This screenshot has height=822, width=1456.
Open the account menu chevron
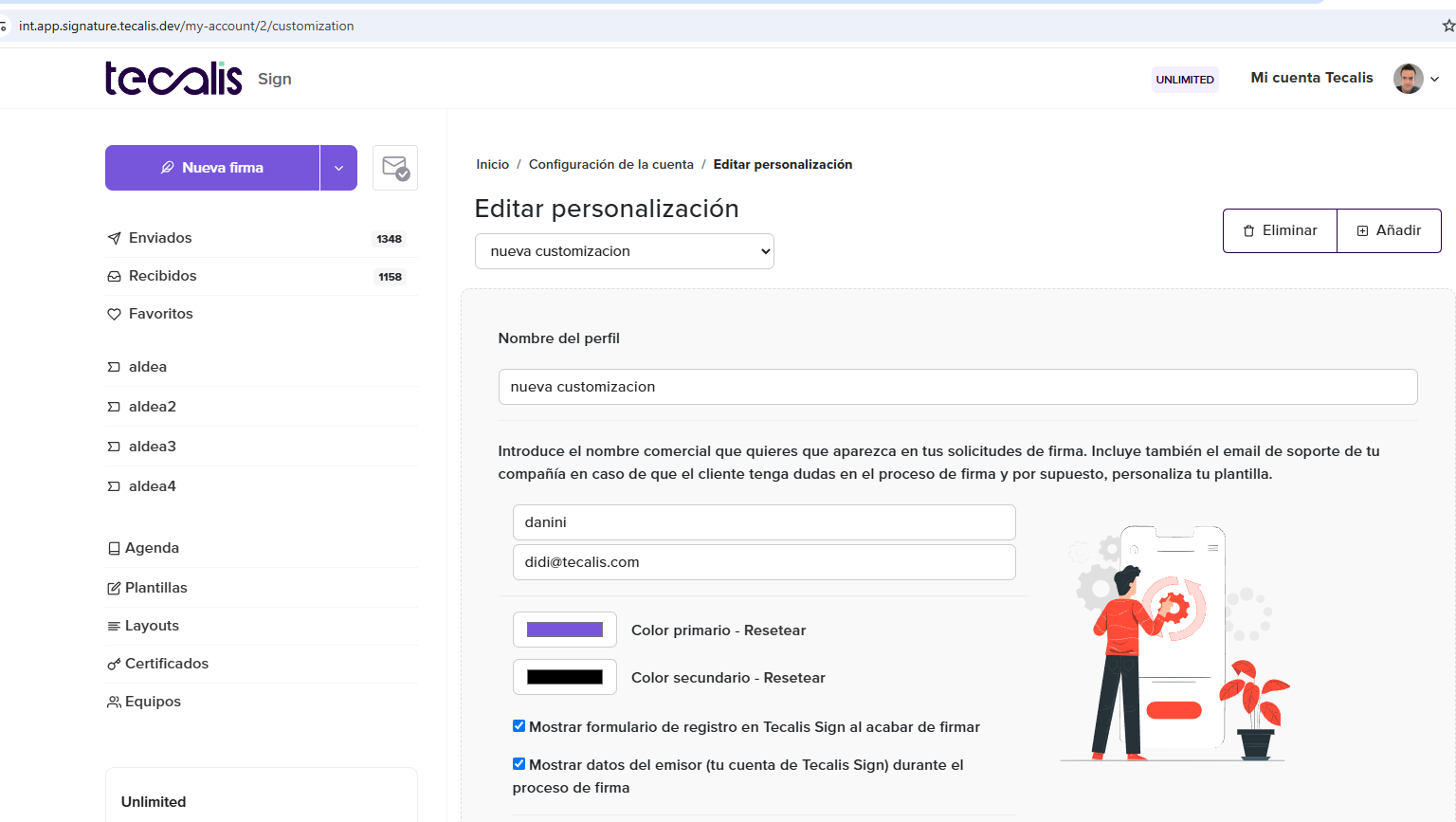[1435, 80]
